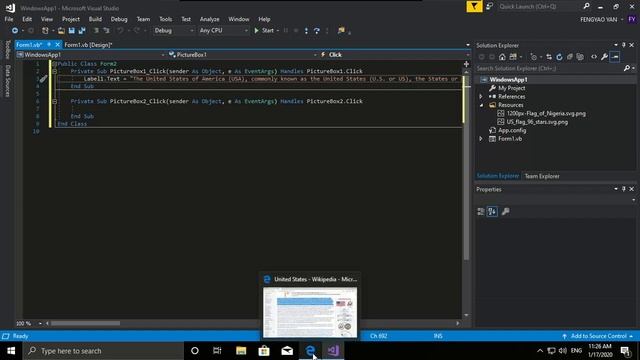This screenshot has height=360, width=640.
Task: Click the United States Wikipedia thumbnail preview
Action: 310,312
